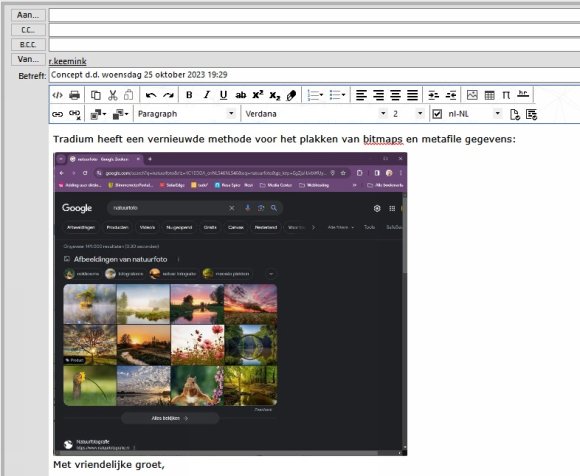Image resolution: width=580 pixels, height=476 pixels.
Task: Toggle italic formatting
Action: click(x=206, y=95)
